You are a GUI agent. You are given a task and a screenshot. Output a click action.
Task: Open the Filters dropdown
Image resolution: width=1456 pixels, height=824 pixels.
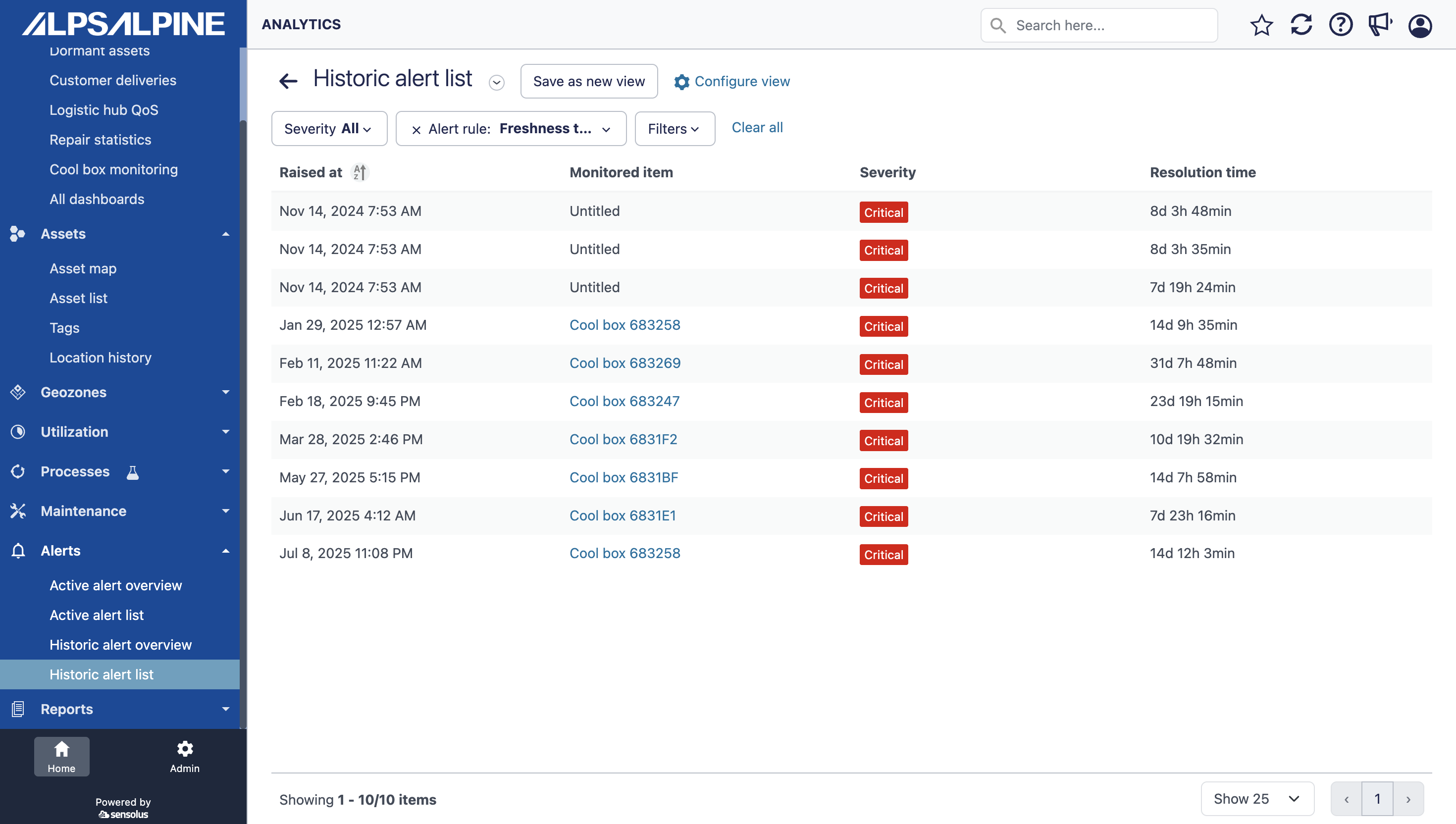[674, 129]
